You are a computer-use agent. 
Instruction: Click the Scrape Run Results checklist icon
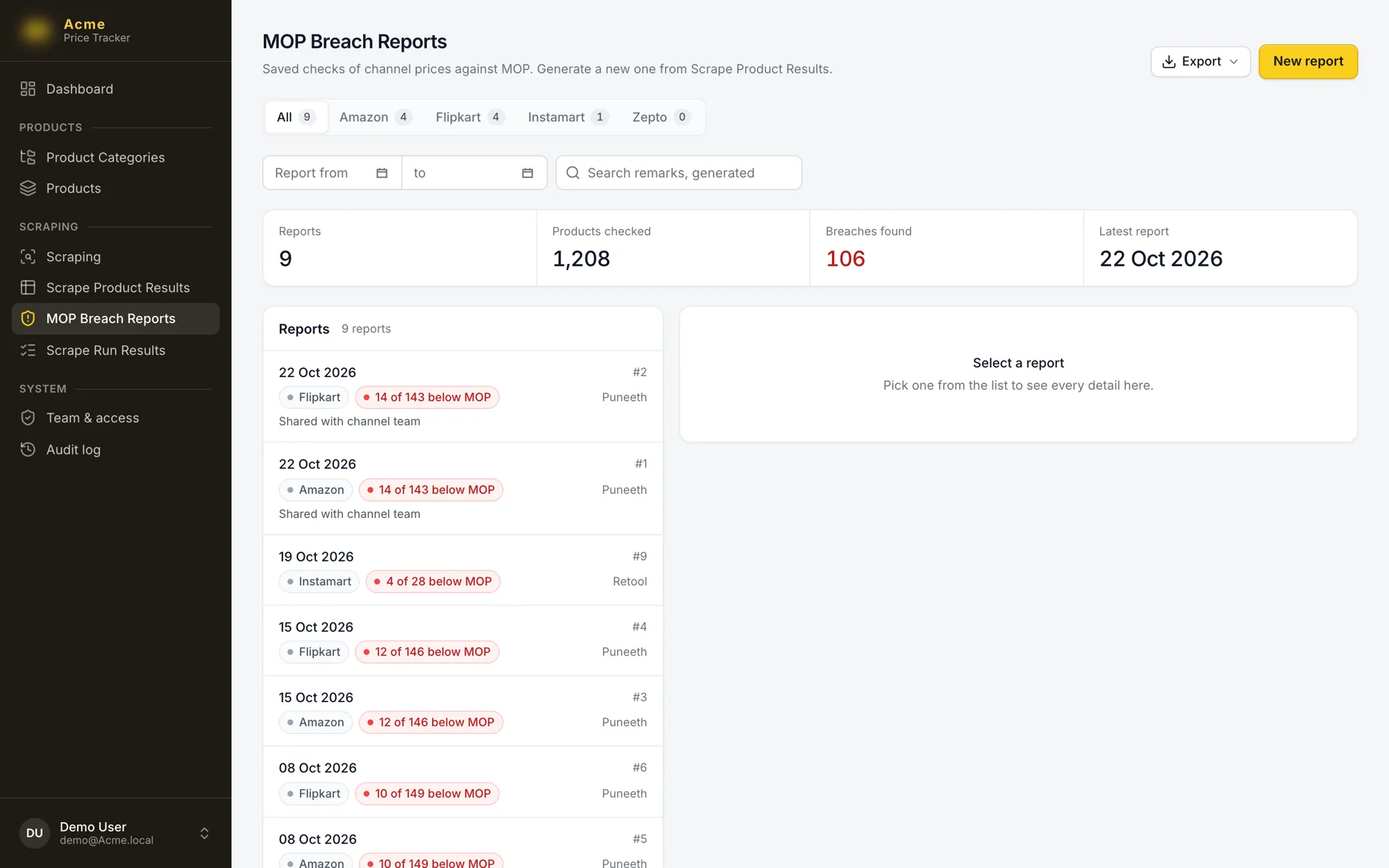click(x=28, y=350)
